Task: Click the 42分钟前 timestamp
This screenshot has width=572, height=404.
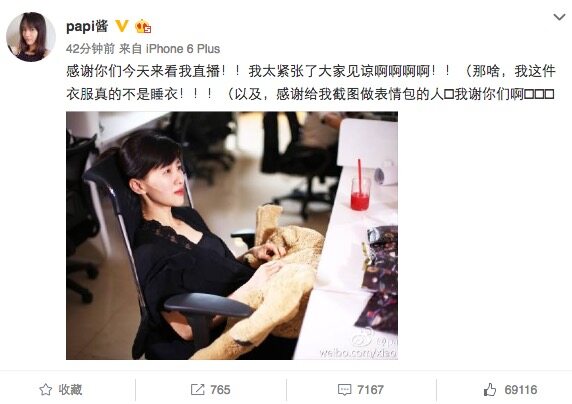Action: coord(90,49)
